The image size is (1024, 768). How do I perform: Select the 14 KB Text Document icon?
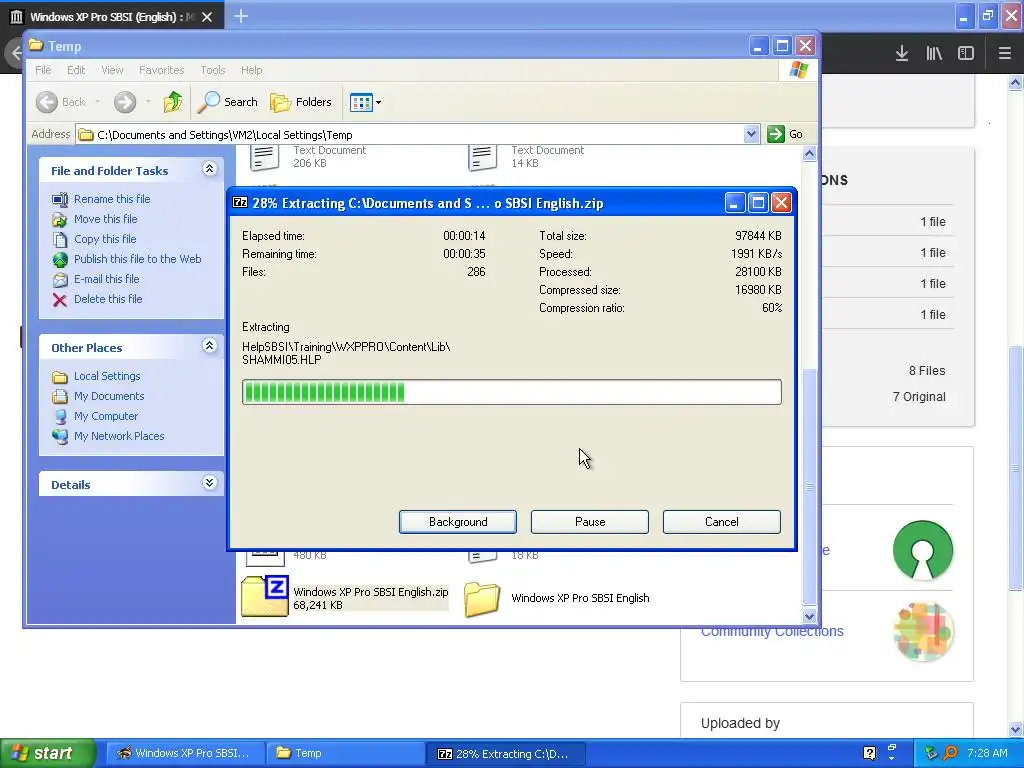[483, 157]
